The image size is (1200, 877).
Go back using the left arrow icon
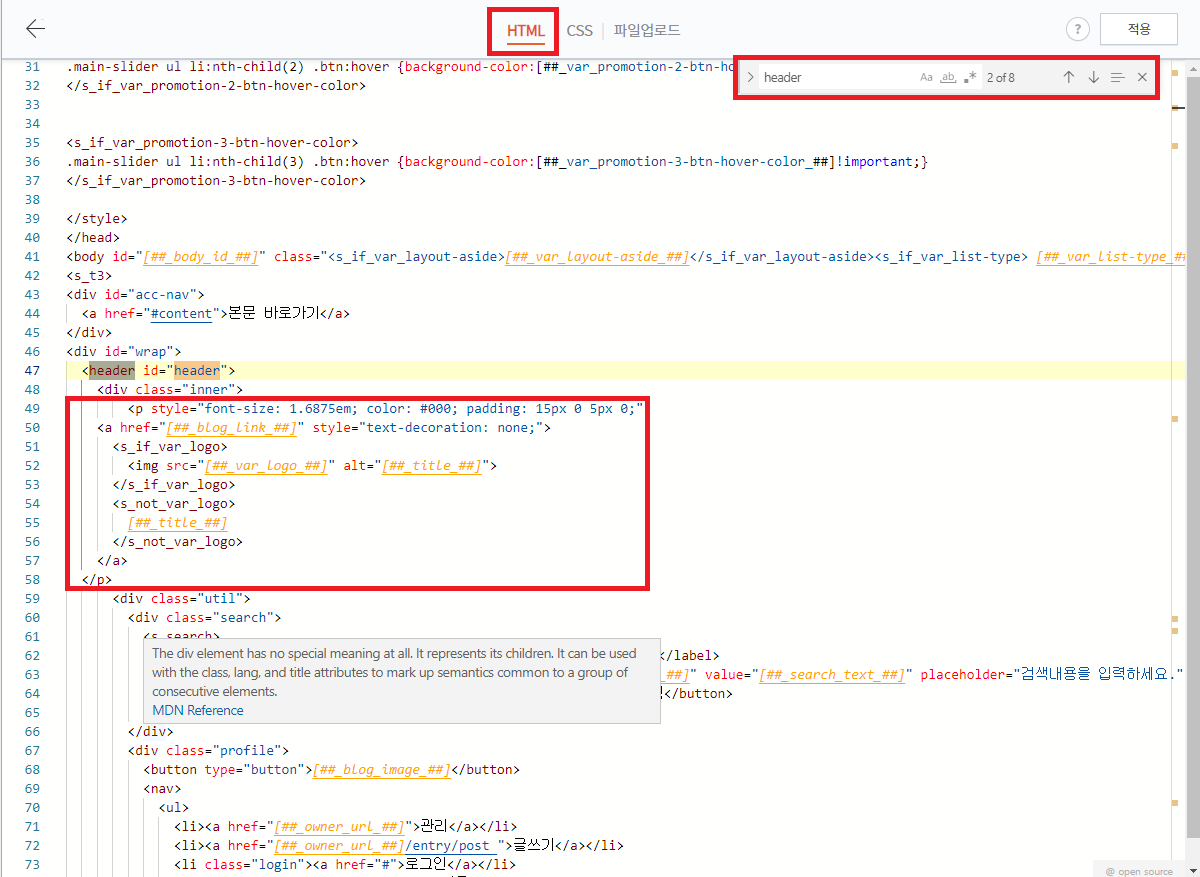point(36,29)
